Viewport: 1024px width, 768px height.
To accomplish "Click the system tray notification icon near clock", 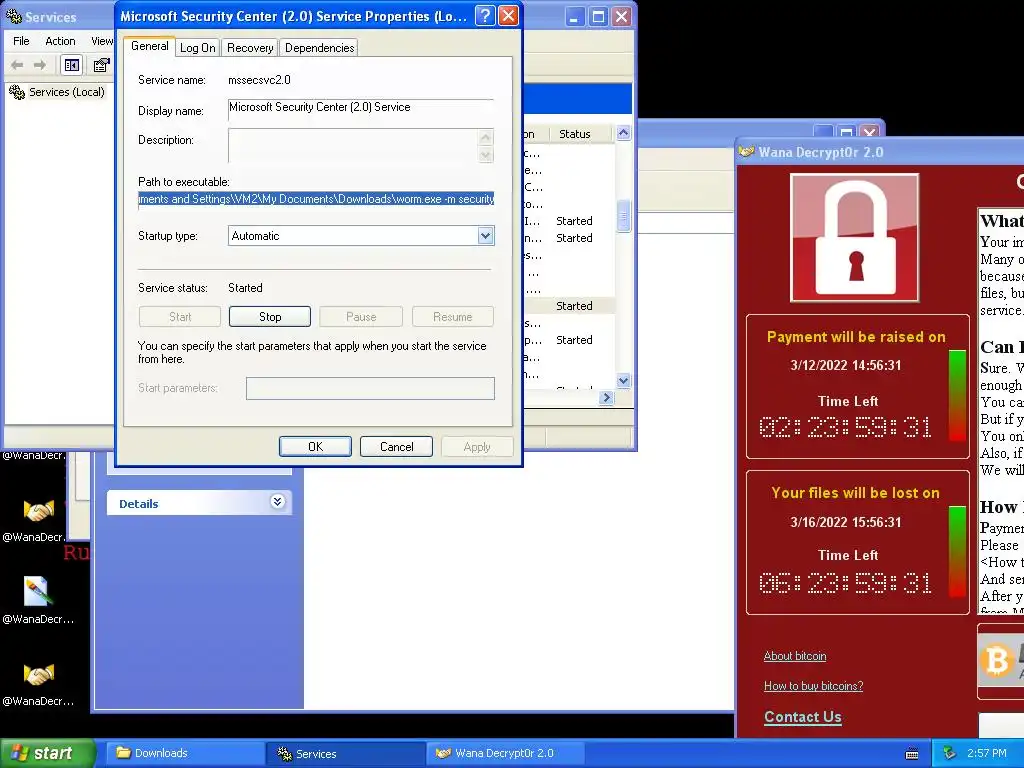I will pyautogui.click(x=950, y=753).
